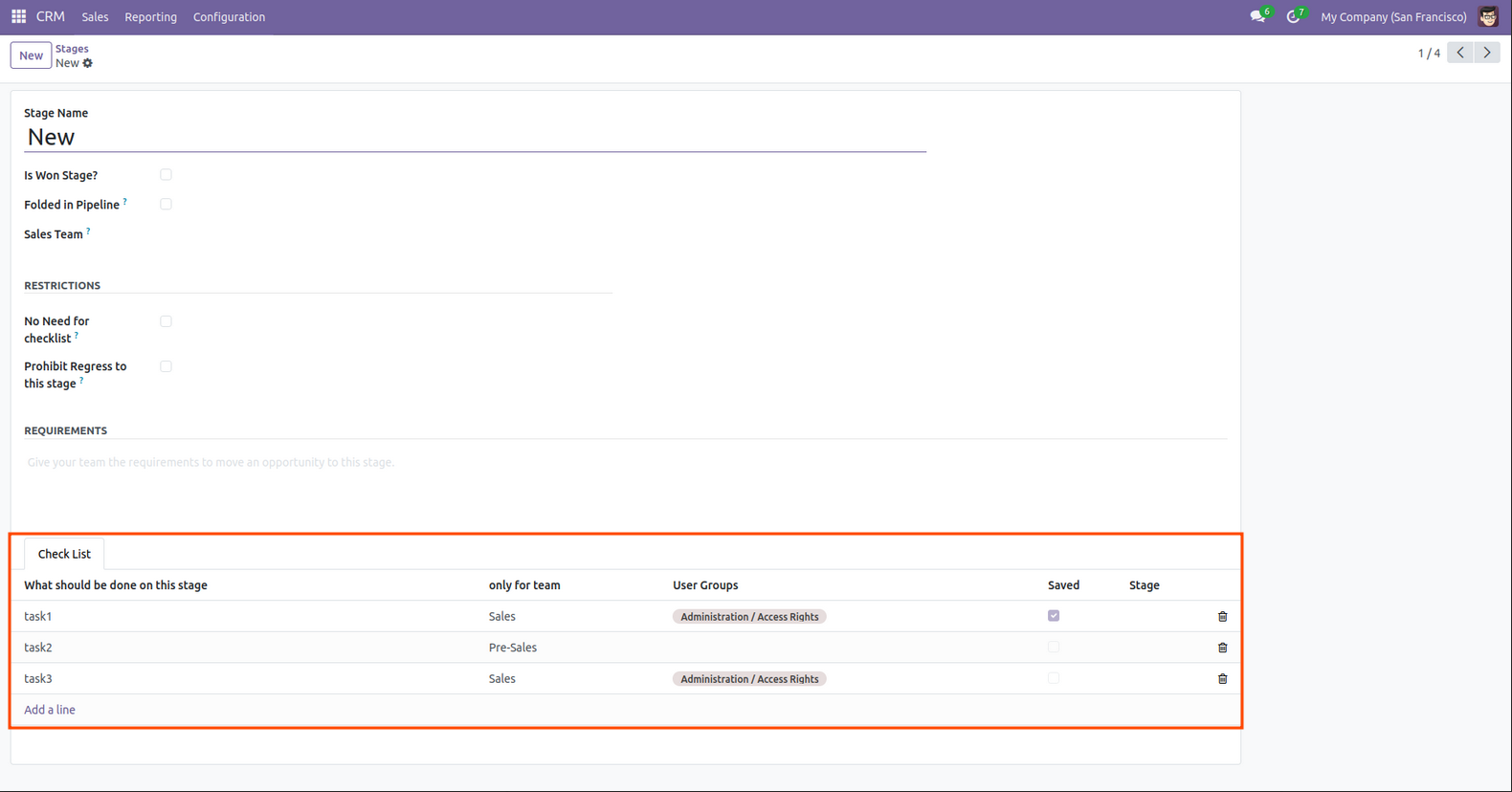Open the messages conversation icon
Screen dimensions: 1512x792
click(x=1256, y=16)
